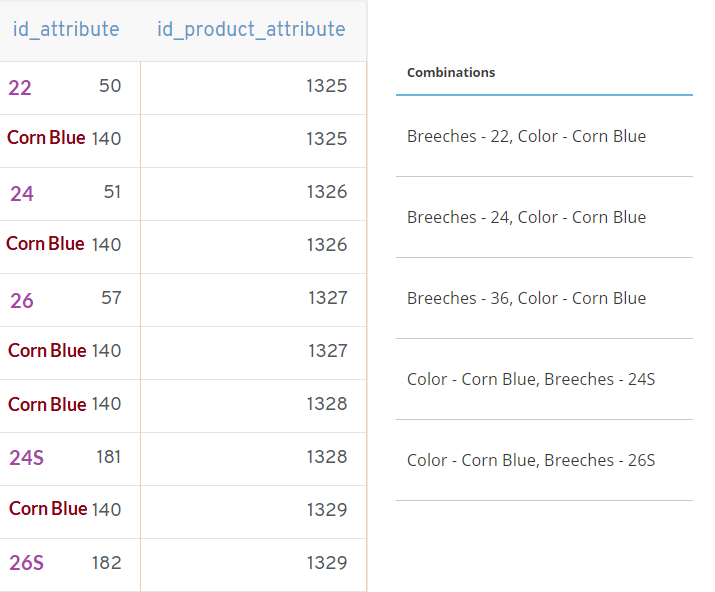Click the id_attribute value 50

point(110,86)
